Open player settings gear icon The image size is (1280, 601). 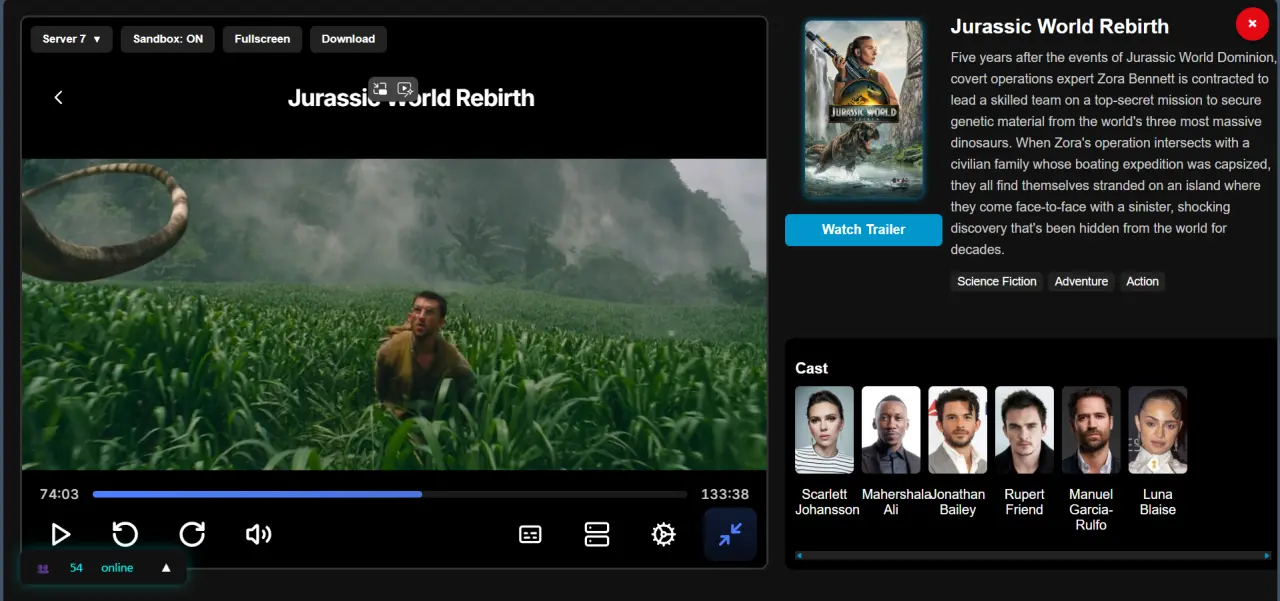663,535
